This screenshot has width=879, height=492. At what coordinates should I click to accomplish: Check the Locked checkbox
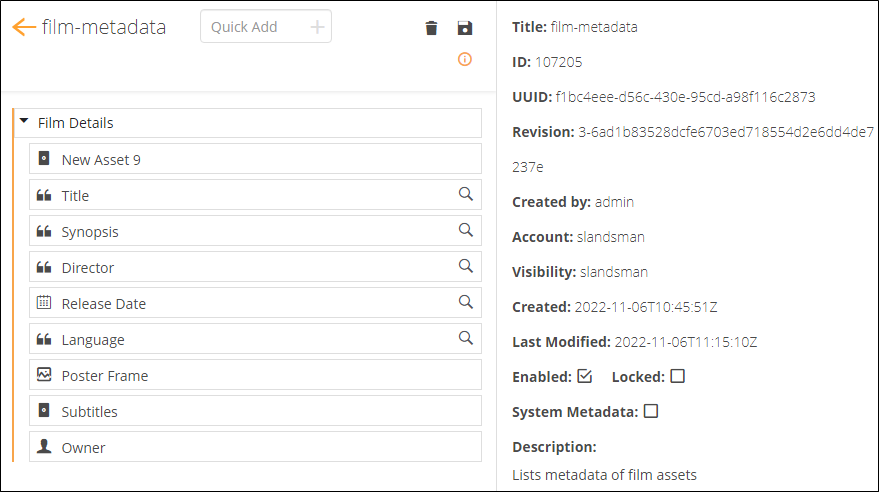coord(678,376)
